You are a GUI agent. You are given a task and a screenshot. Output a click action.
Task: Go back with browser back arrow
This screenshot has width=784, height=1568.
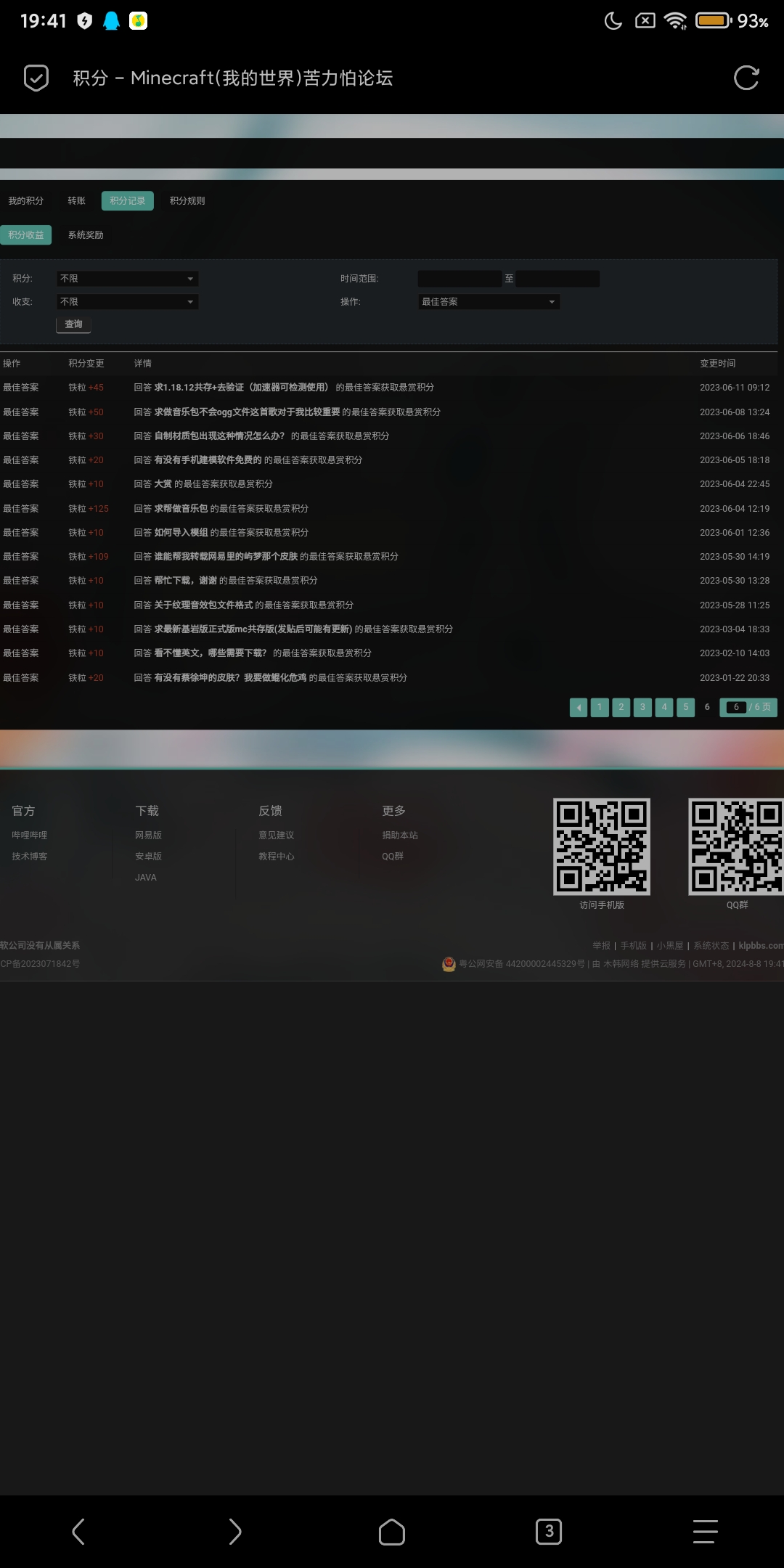78,1532
